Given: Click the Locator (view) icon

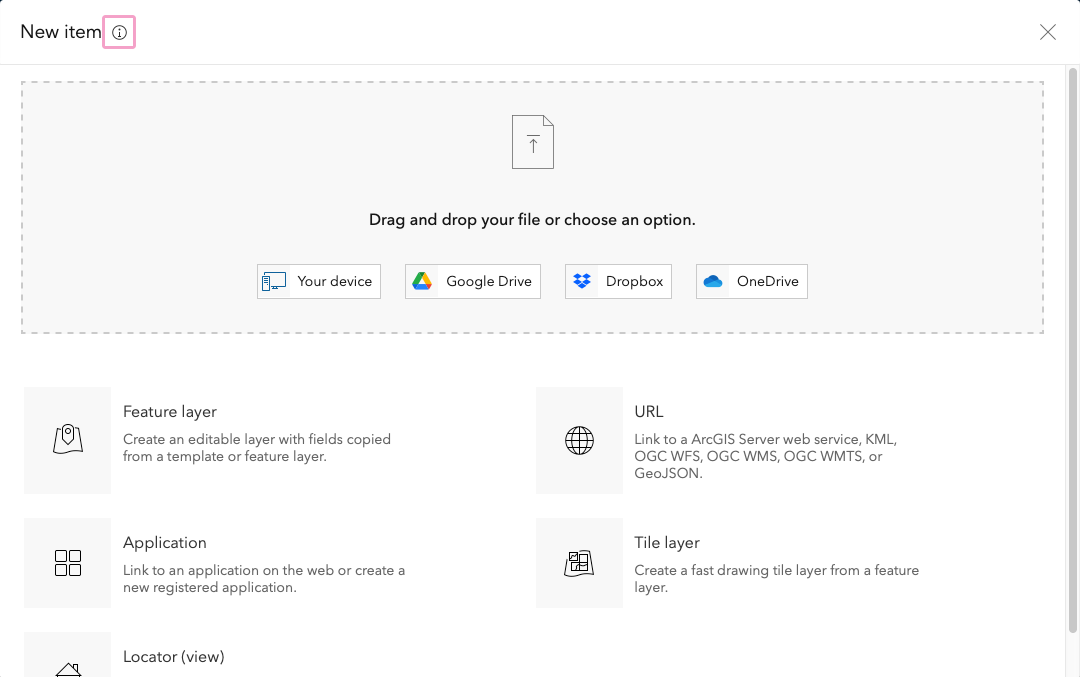Looking at the screenshot, I should point(68,669).
